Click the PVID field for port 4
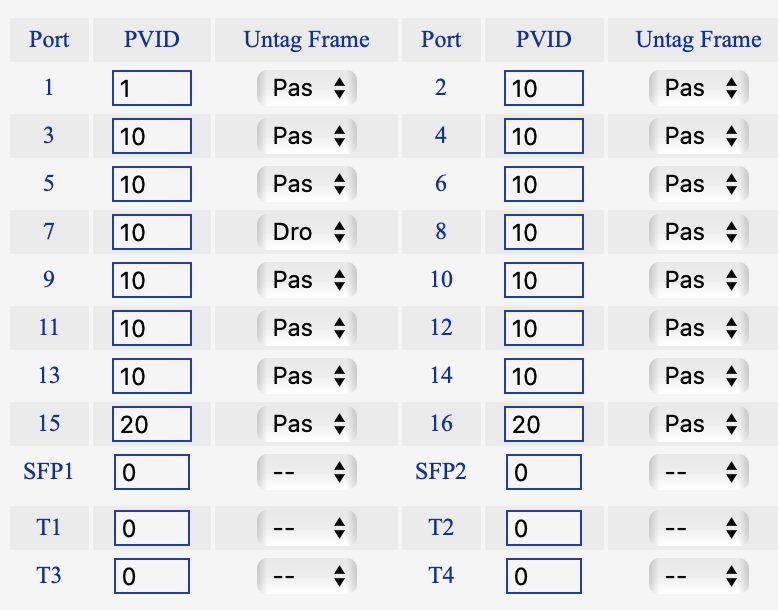 coord(544,136)
